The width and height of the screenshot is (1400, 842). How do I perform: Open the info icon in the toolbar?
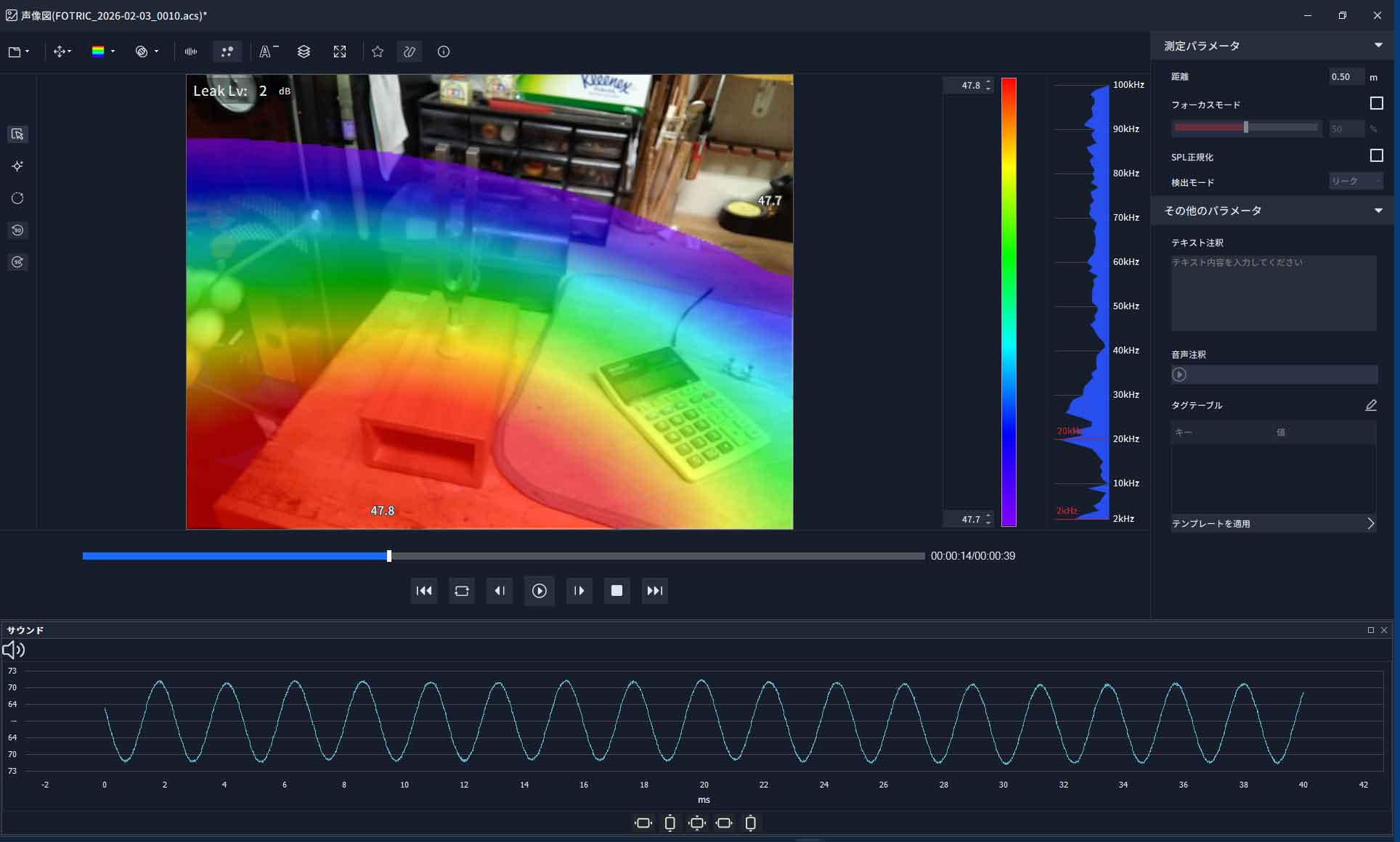point(444,52)
